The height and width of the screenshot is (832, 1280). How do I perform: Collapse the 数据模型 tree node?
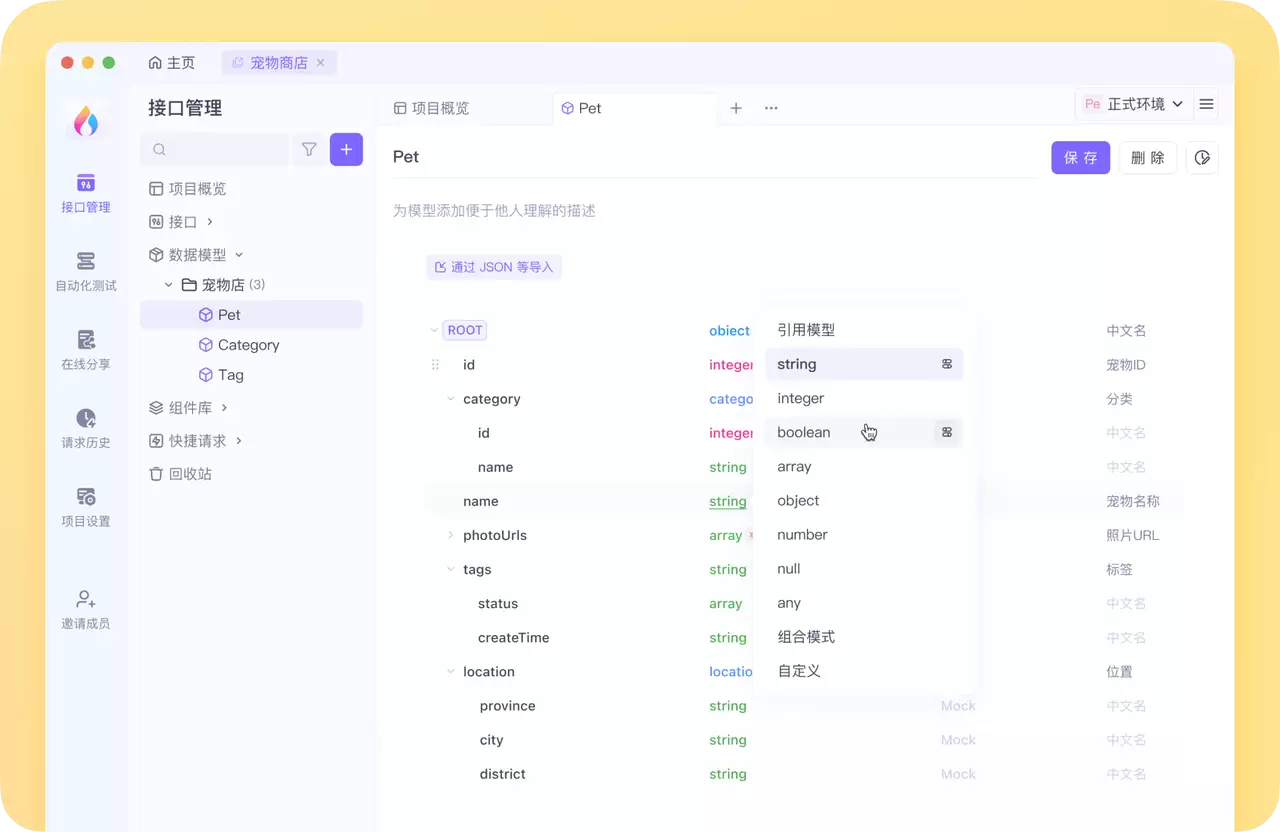click(x=239, y=255)
